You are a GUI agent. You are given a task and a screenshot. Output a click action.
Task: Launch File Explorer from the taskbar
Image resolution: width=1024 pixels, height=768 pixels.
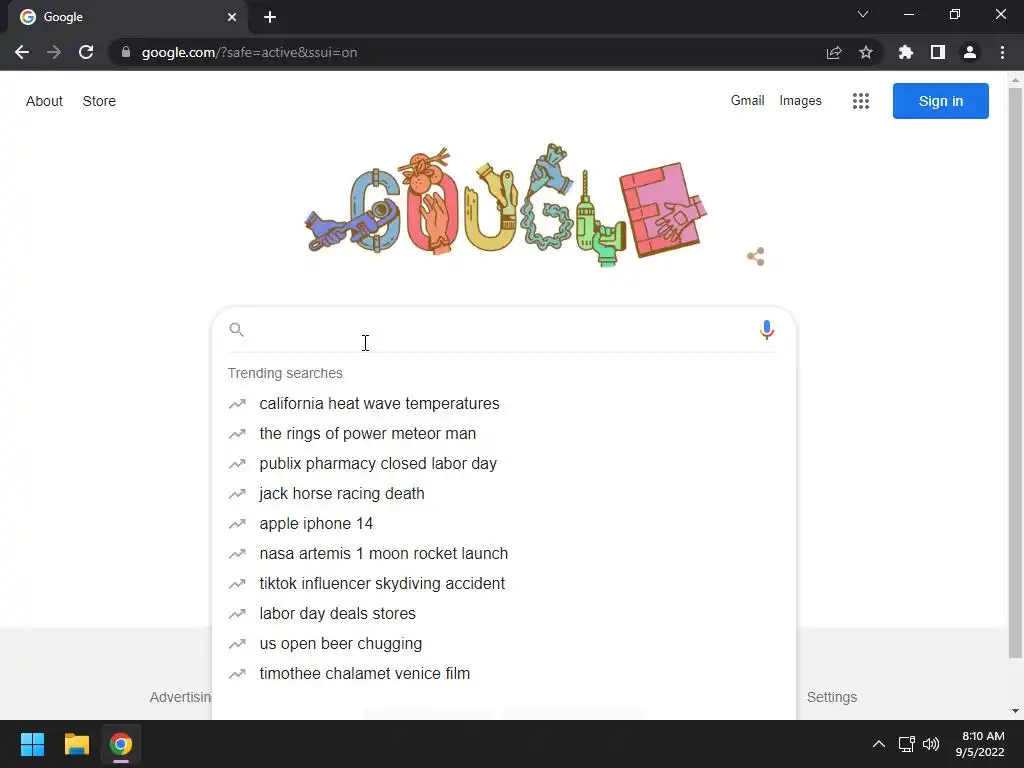click(x=76, y=744)
